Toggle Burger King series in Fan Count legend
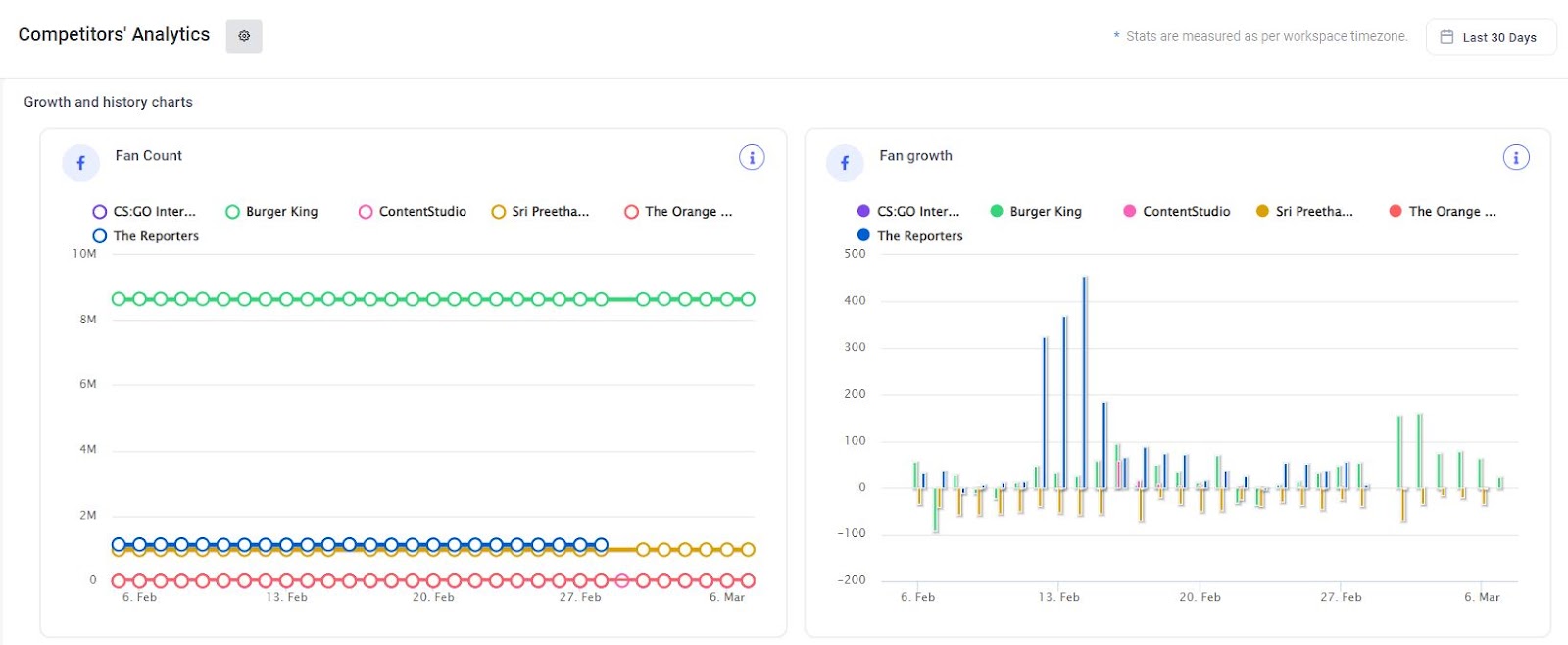 (x=271, y=211)
